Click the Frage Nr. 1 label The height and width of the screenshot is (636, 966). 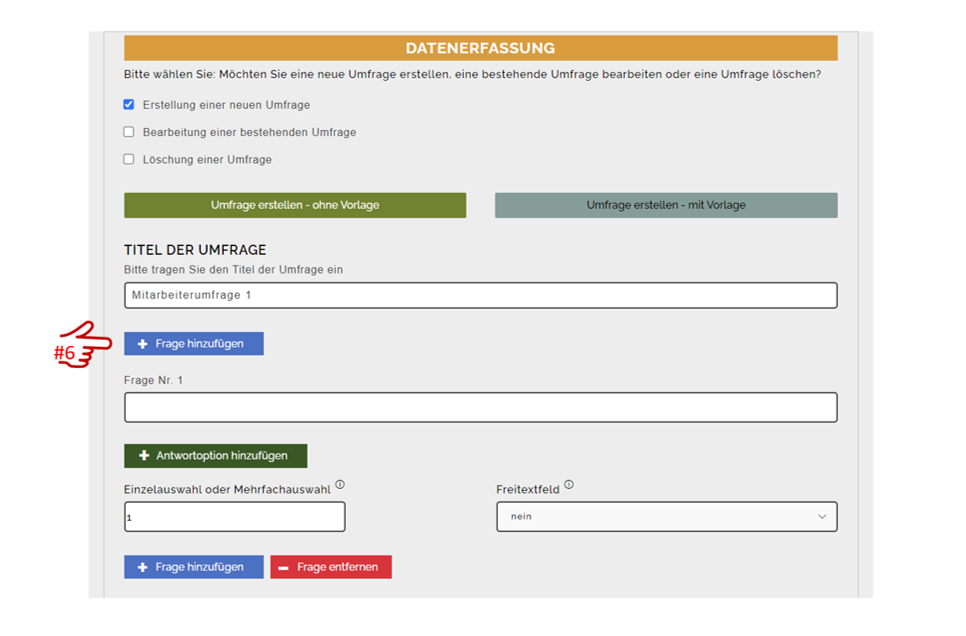pos(153,380)
